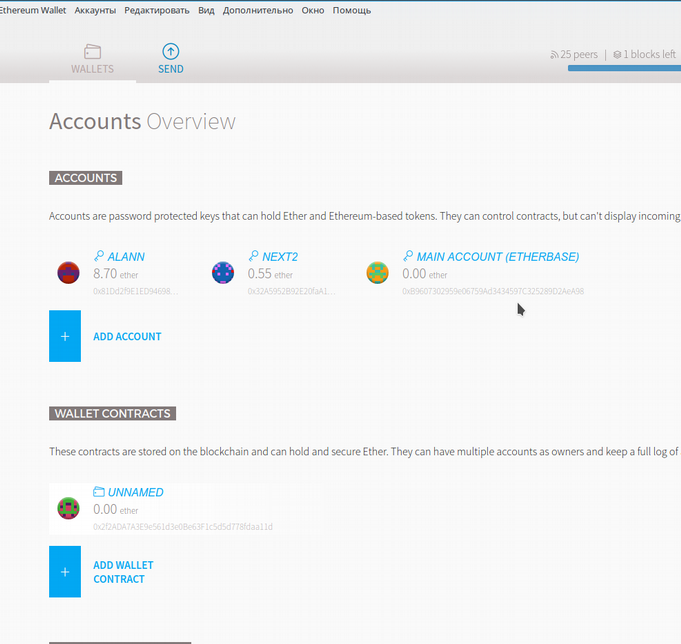
Task: Open the Помощь menu
Action: (352, 10)
